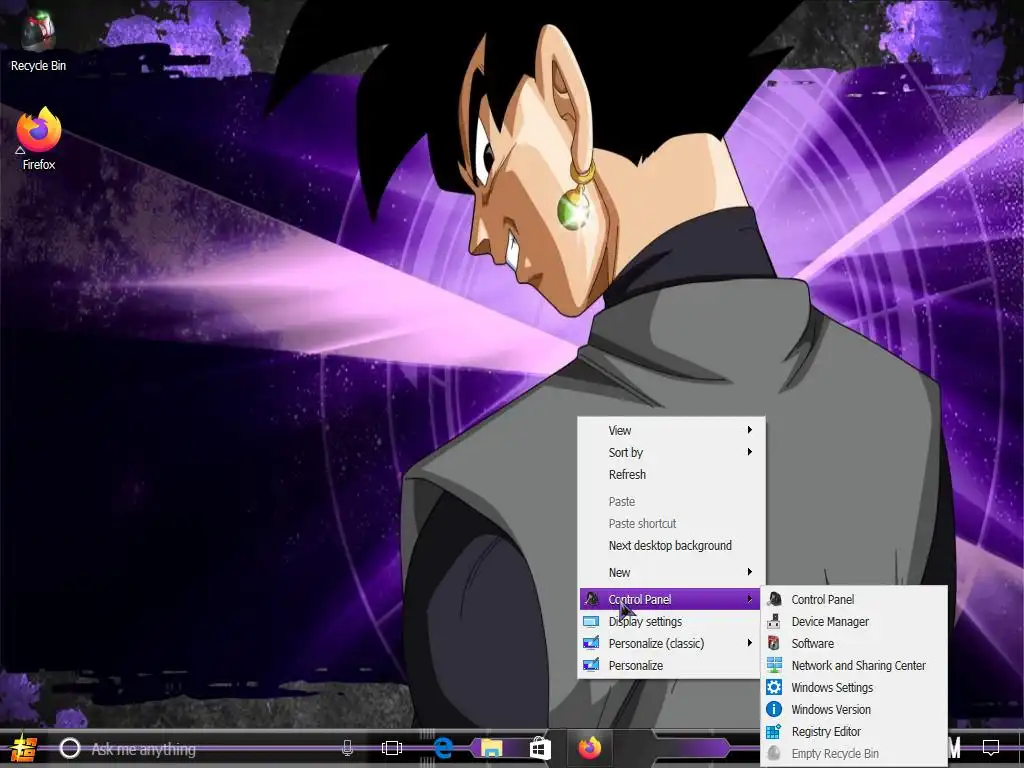Open Task View from taskbar
This screenshot has height=768, width=1024.
click(392, 748)
